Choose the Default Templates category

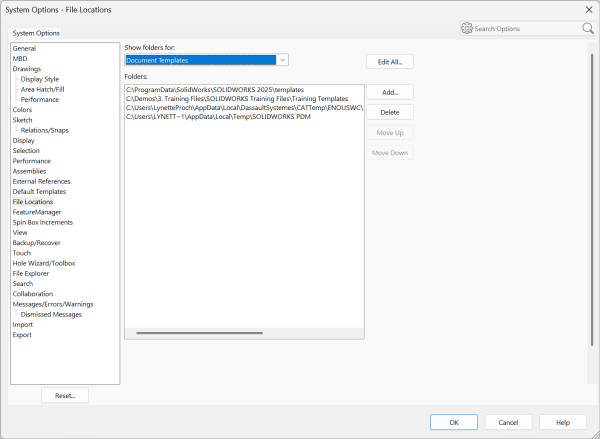(x=39, y=191)
